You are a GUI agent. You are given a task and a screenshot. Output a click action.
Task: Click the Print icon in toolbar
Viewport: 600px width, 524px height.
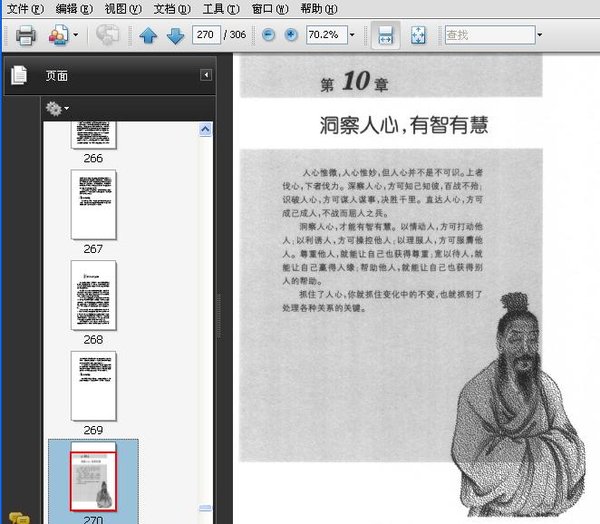pos(26,35)
